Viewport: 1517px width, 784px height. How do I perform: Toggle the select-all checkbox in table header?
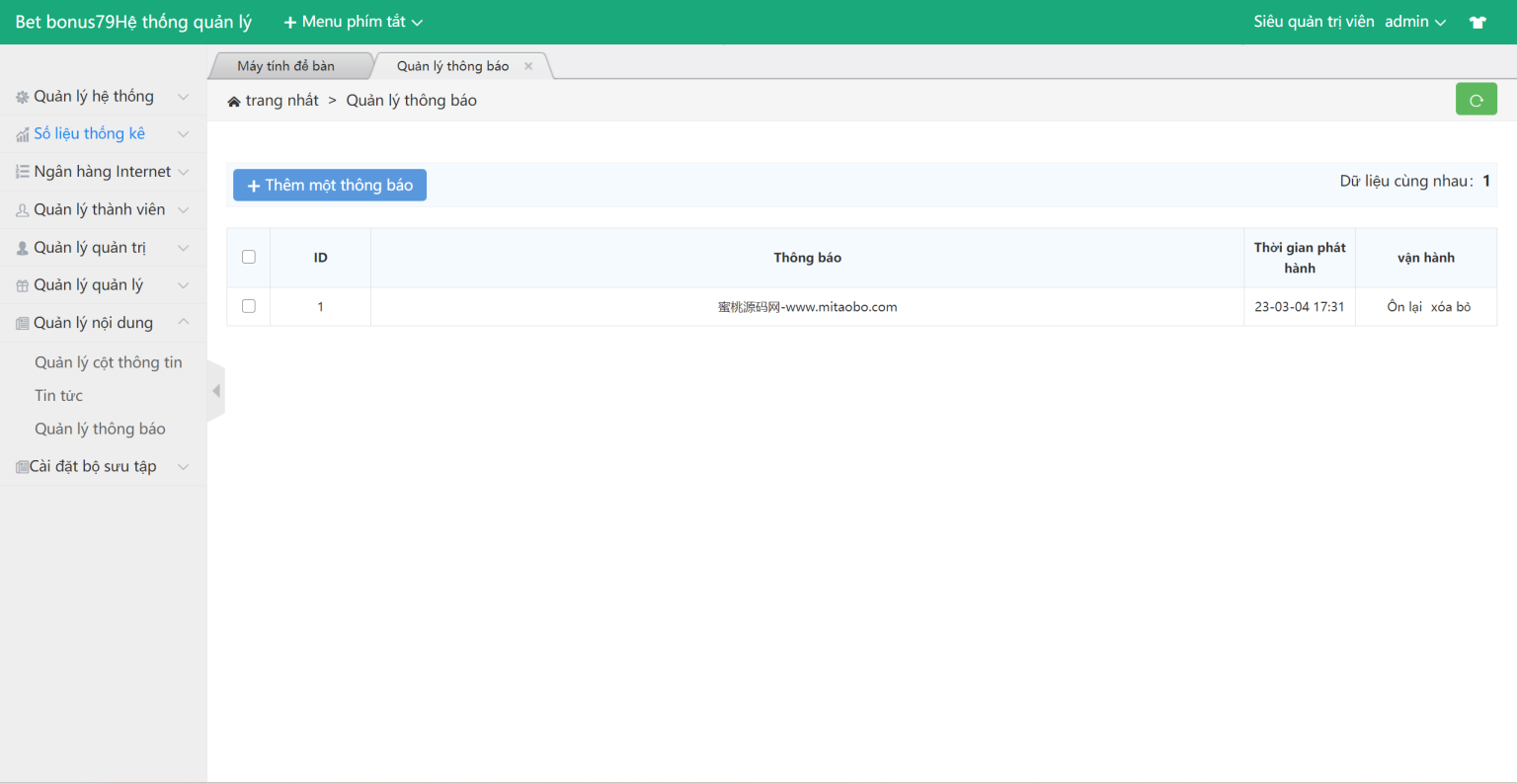[249, 257]
